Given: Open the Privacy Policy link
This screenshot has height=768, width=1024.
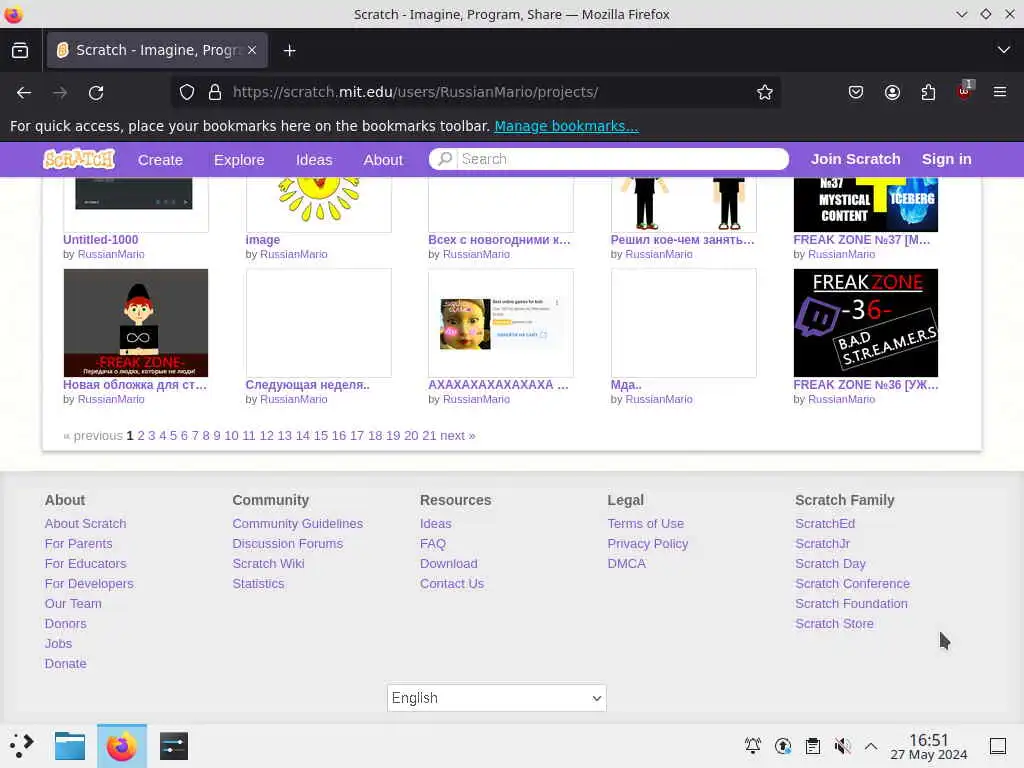Looking at the screenshot, I should [x=648, y=543].
